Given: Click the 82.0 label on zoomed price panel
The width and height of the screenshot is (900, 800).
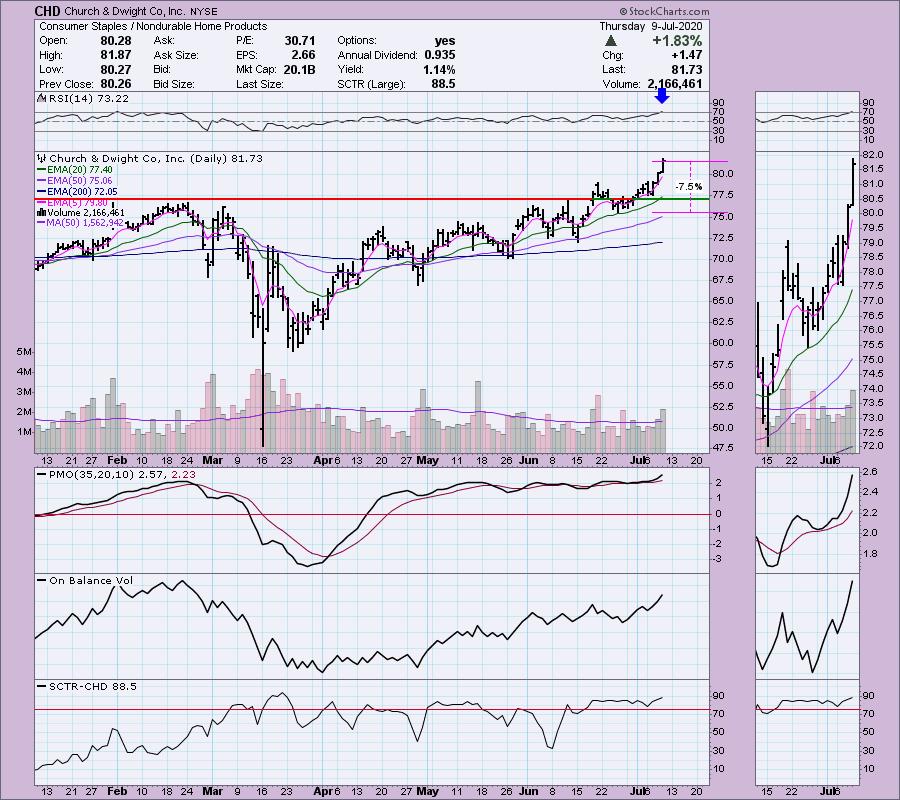Looking at the screenshot, I should (872, 155).
